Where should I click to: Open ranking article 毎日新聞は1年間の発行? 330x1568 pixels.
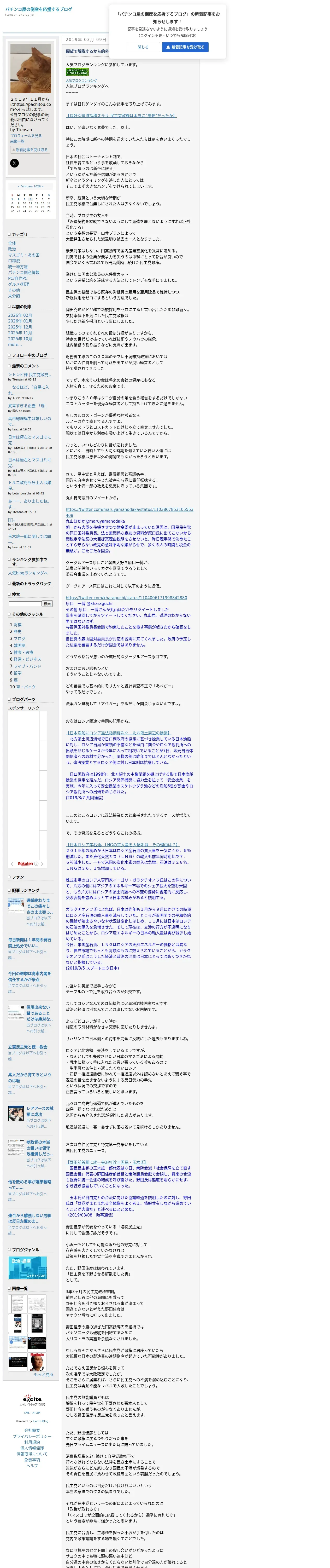29,943
